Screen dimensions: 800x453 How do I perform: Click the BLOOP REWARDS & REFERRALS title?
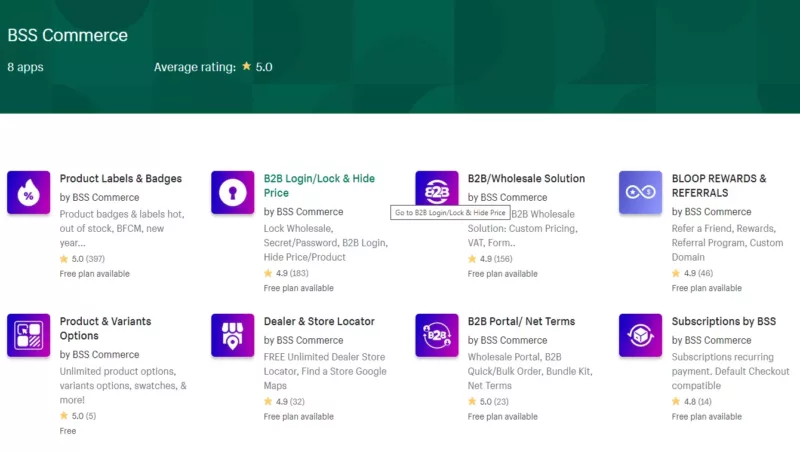coord(719,186)
